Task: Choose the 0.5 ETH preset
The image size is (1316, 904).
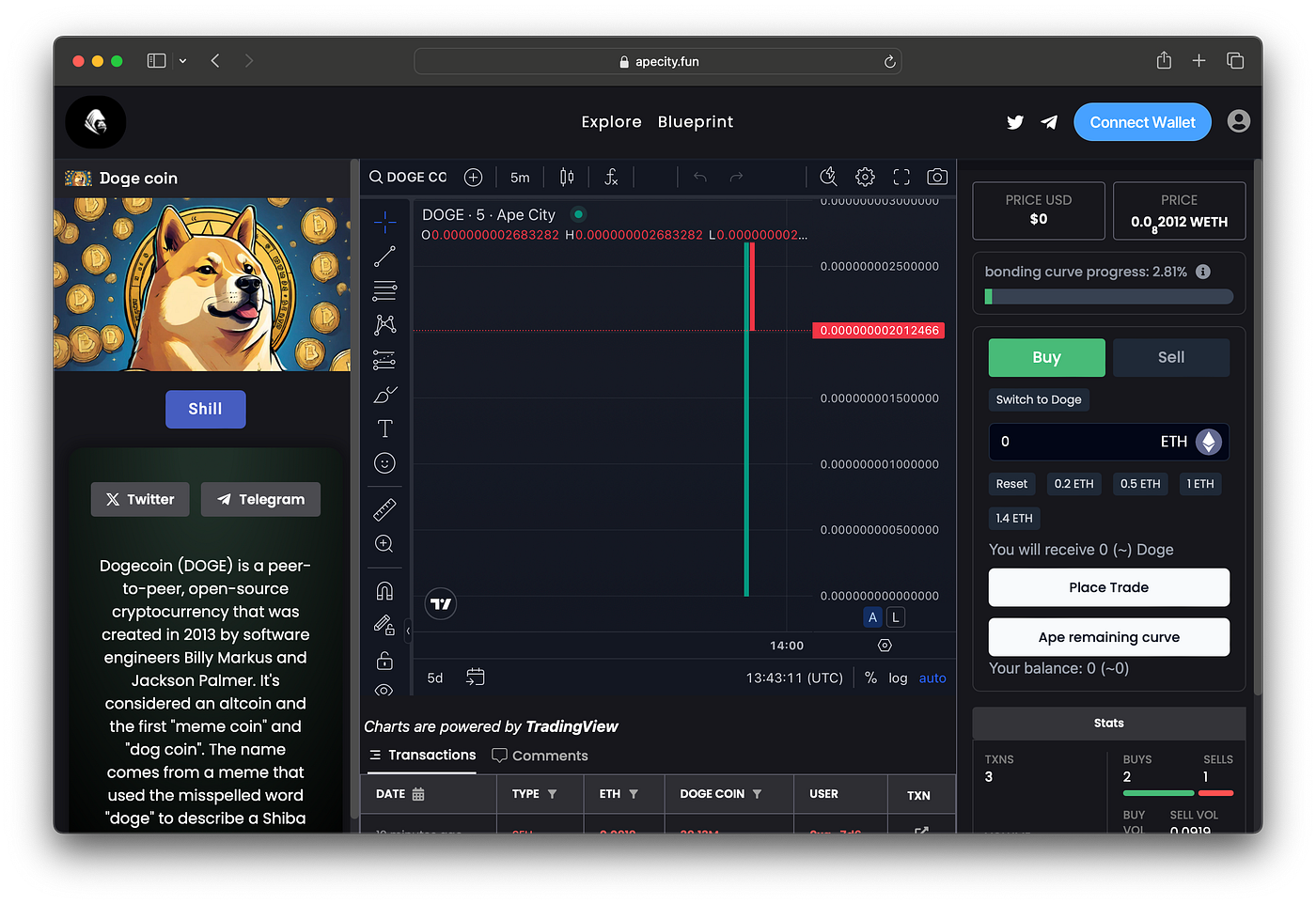Action: [1140, 484]
